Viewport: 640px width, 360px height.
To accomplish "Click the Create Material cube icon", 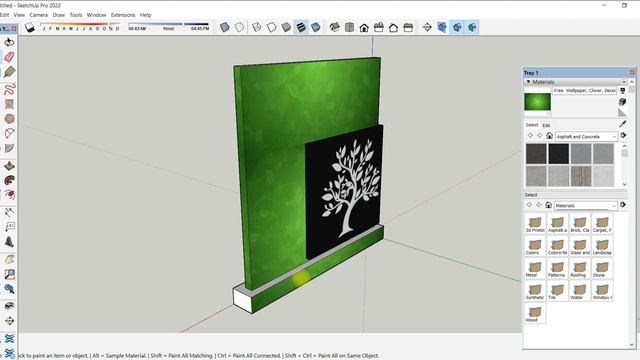I will [x=622, y=102].
